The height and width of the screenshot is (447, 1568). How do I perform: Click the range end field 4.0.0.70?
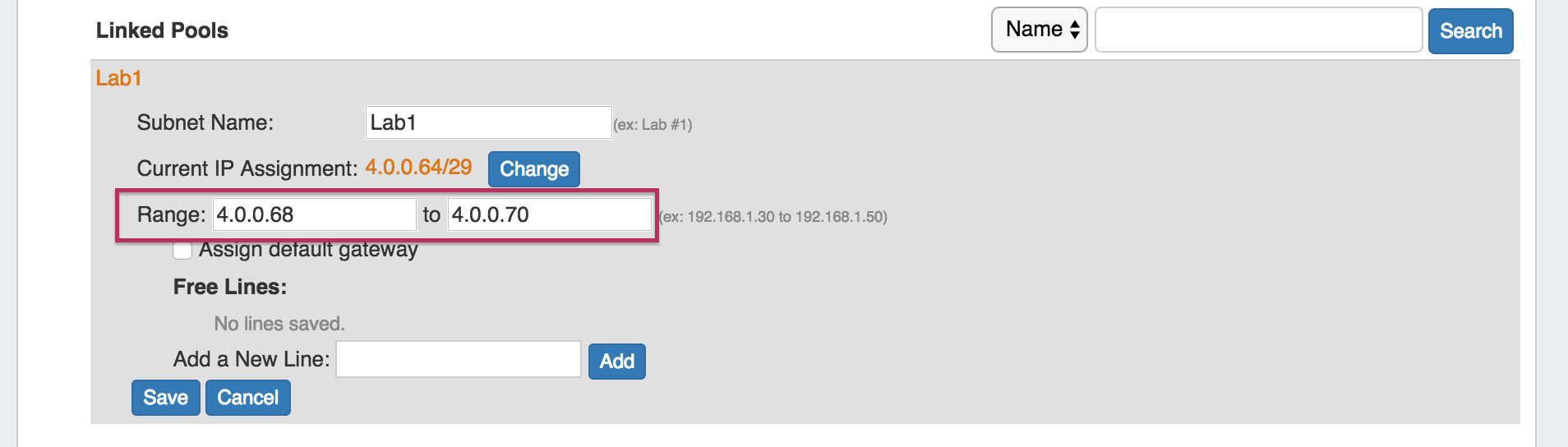pyautogui.click(x=549, y=214)
